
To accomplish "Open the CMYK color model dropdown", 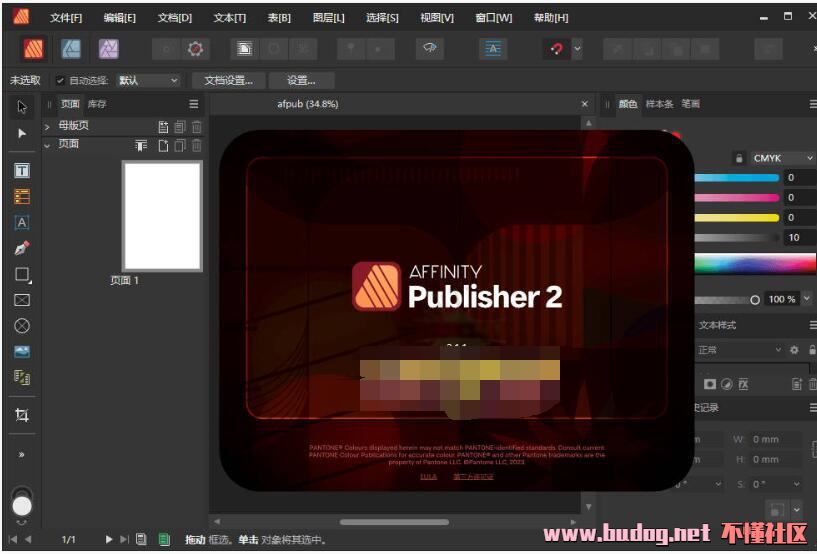I will pos(783,158).
